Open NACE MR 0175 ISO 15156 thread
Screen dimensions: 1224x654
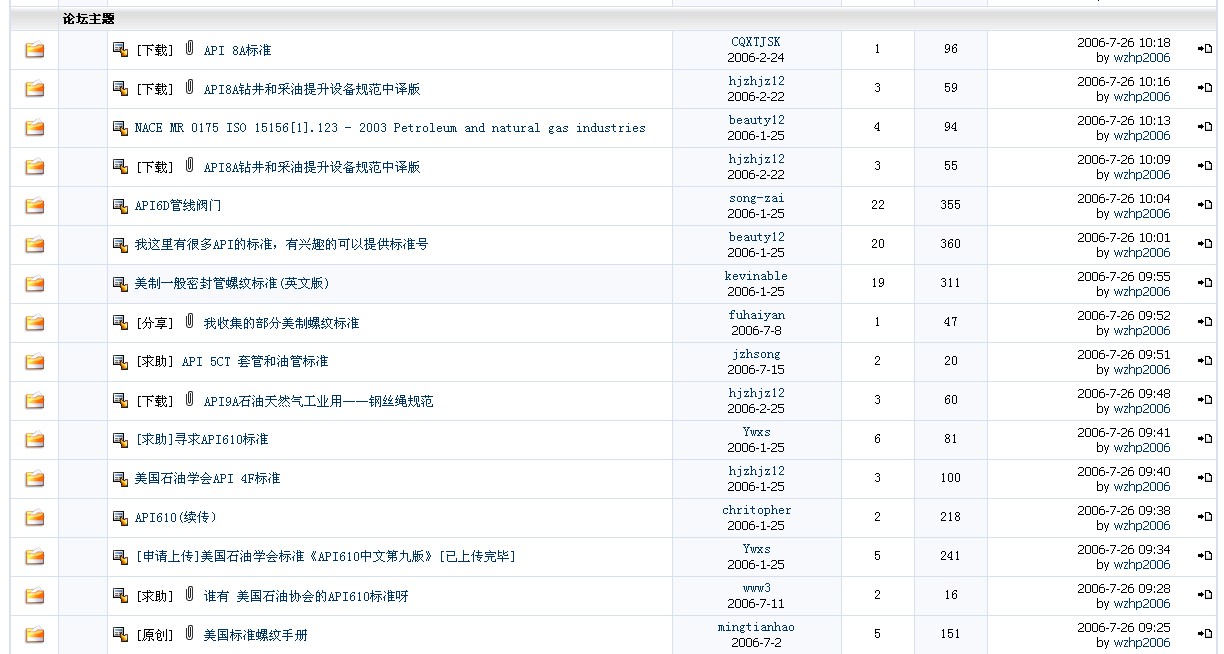point(390,128)
